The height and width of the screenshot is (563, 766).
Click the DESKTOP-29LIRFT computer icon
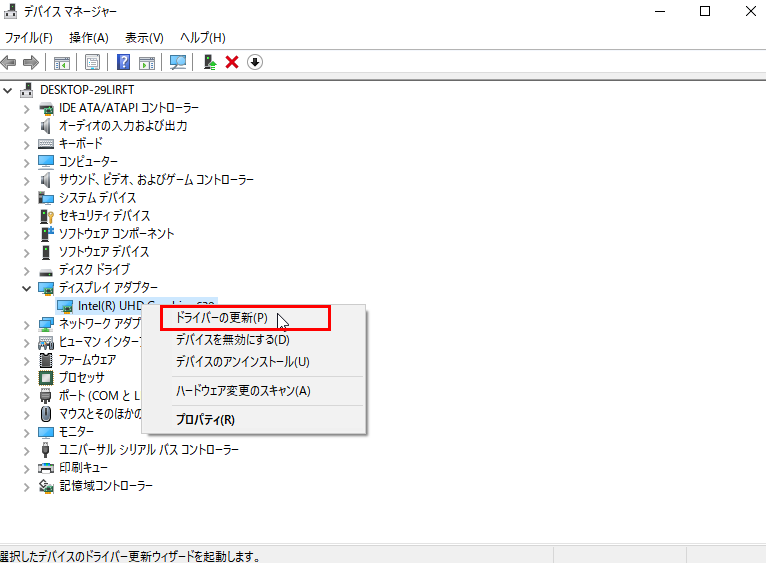coord(27,90)
